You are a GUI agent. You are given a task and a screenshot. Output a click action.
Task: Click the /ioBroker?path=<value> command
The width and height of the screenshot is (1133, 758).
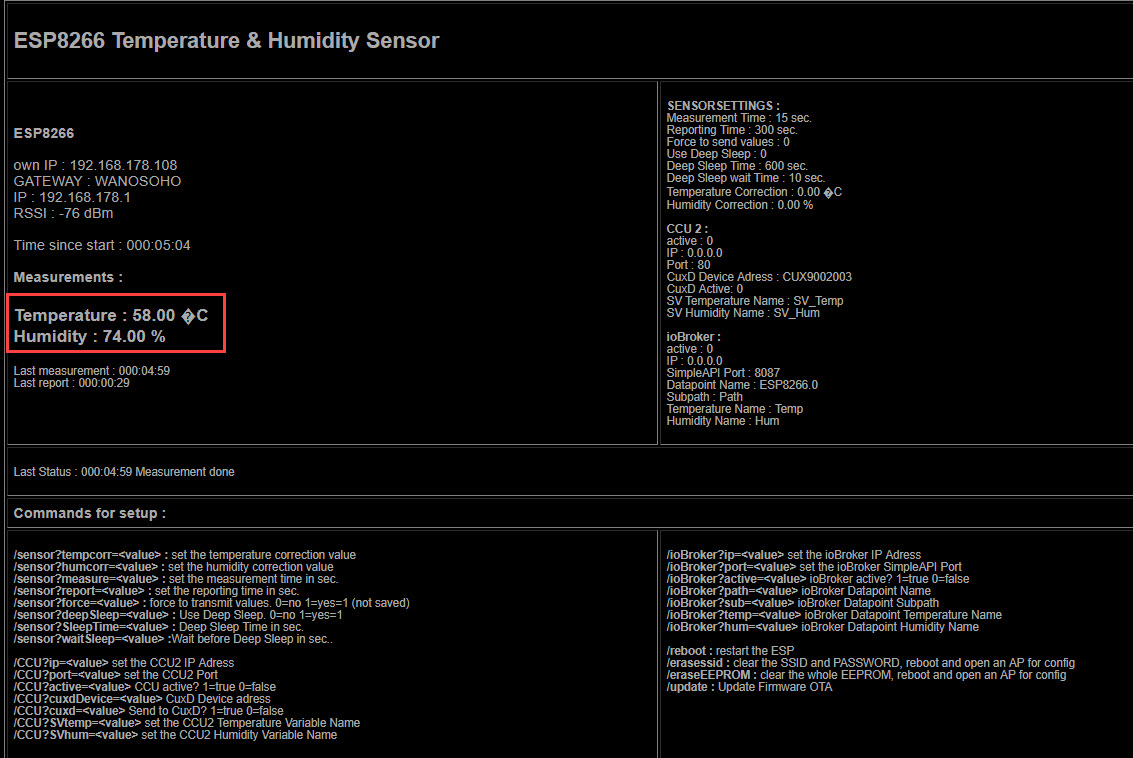[799, 591]
